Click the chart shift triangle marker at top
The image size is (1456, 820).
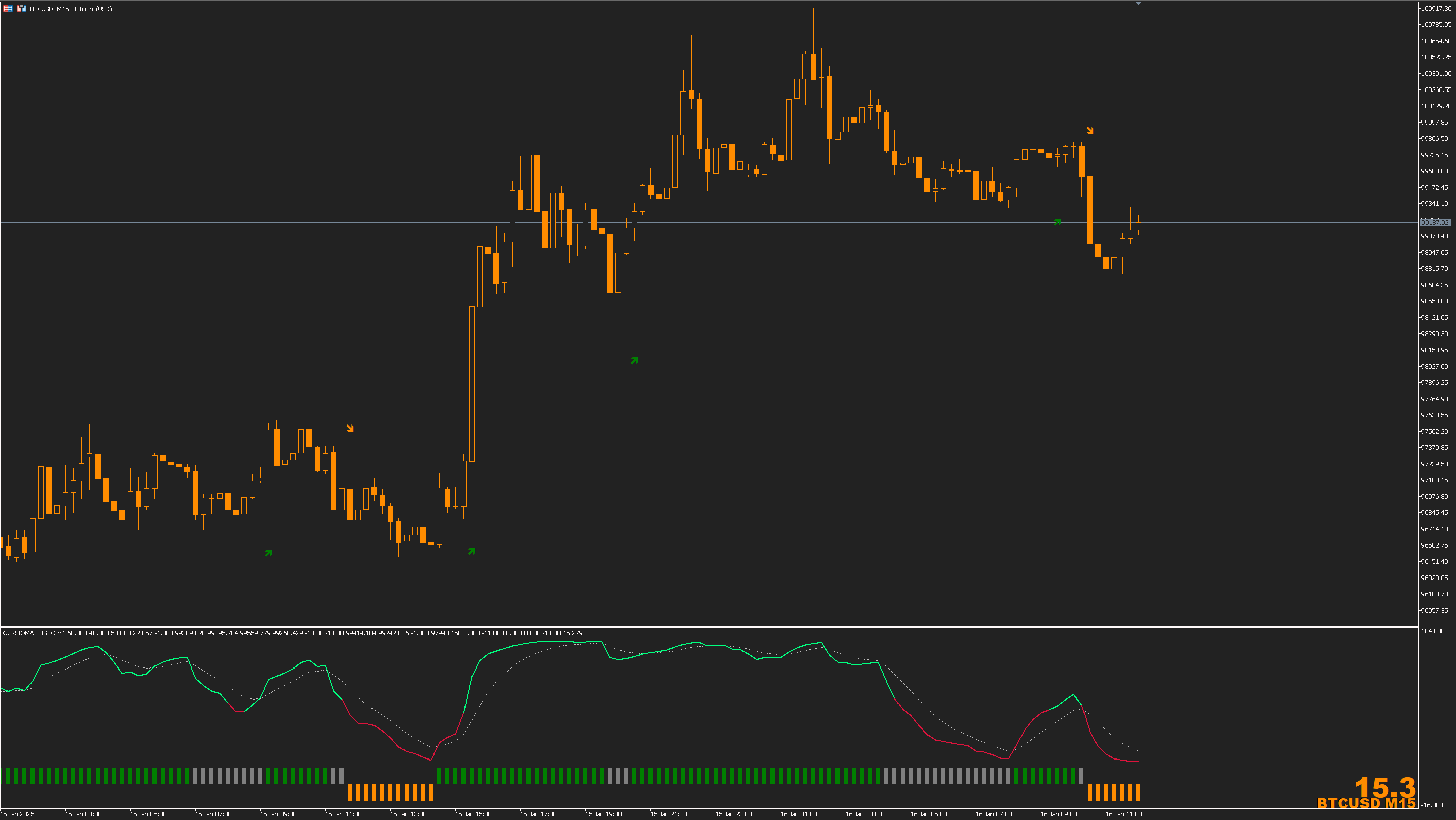pos(1138,4)
